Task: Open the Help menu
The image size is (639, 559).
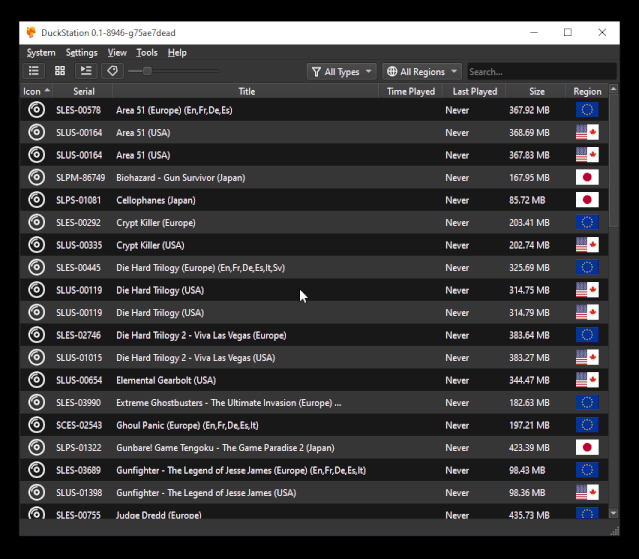Action: [177, 53]
